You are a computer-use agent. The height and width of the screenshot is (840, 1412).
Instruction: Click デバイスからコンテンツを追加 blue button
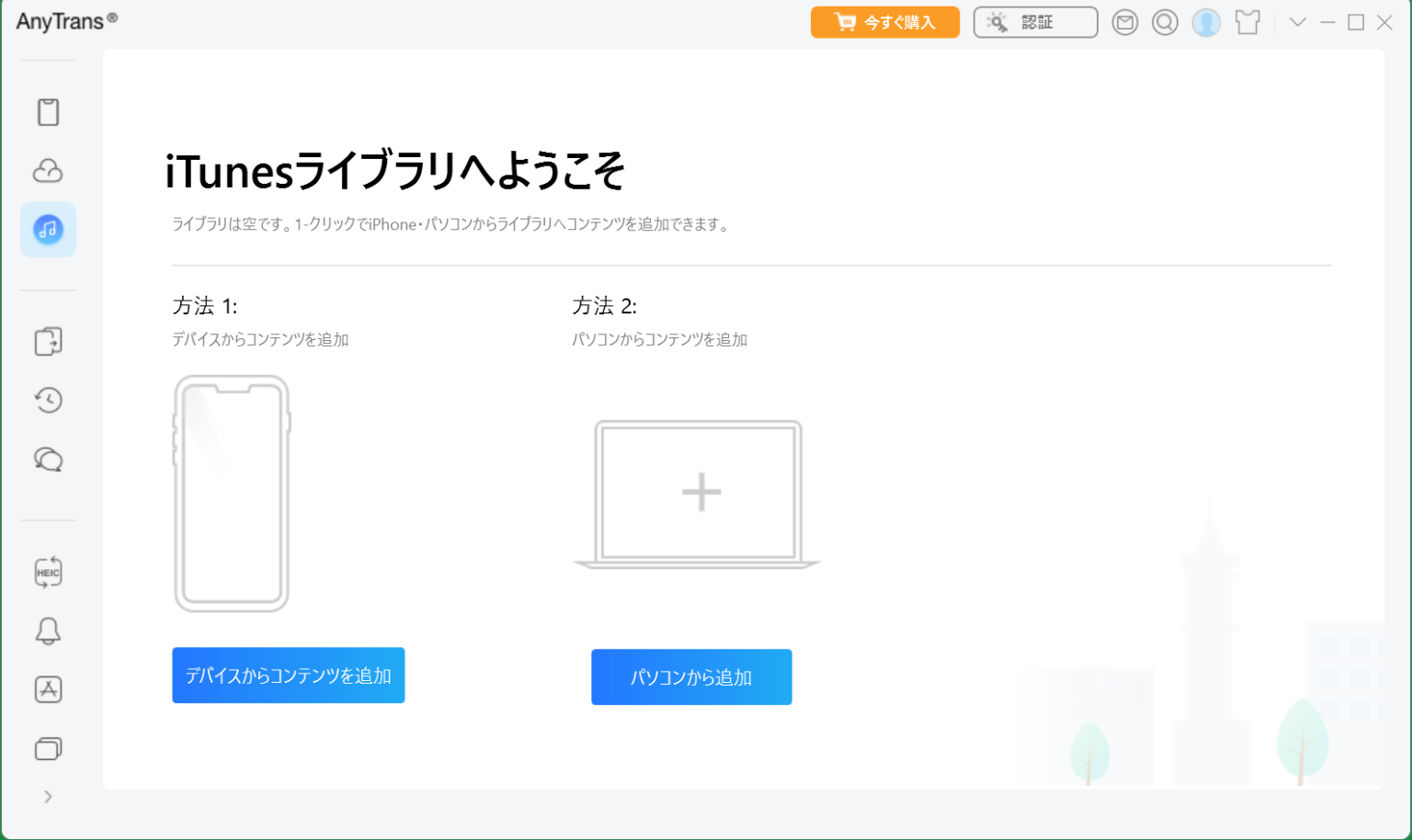coord(288,675)
